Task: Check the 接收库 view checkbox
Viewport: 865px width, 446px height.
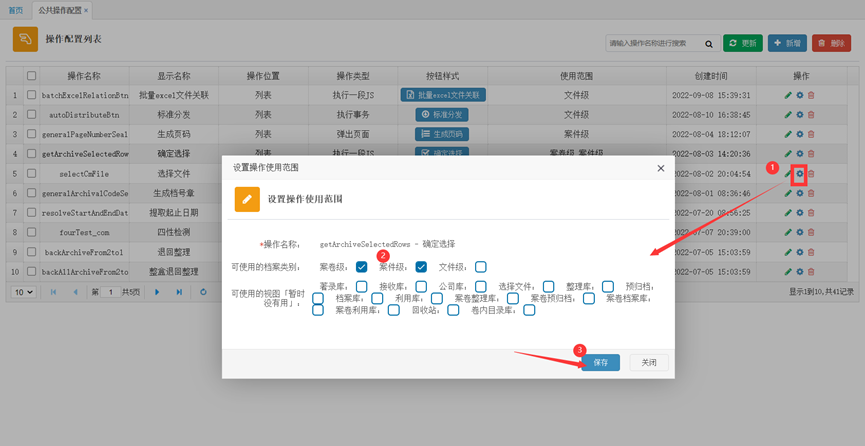Action: (421, 286)
